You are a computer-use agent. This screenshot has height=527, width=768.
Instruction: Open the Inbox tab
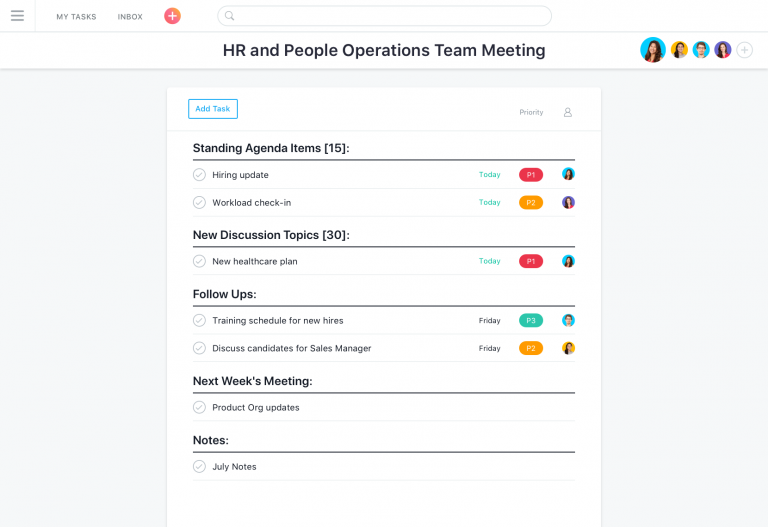(130, 17)
